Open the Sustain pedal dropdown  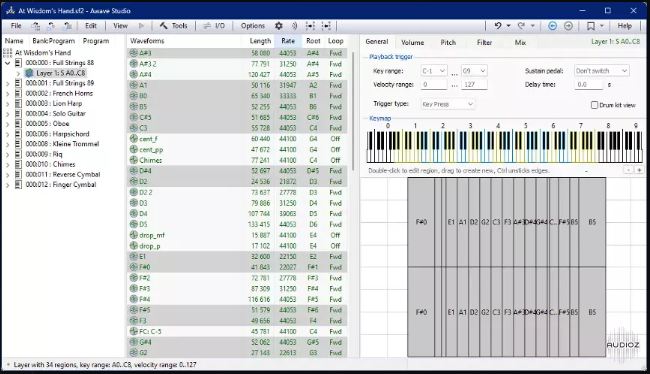601,71
